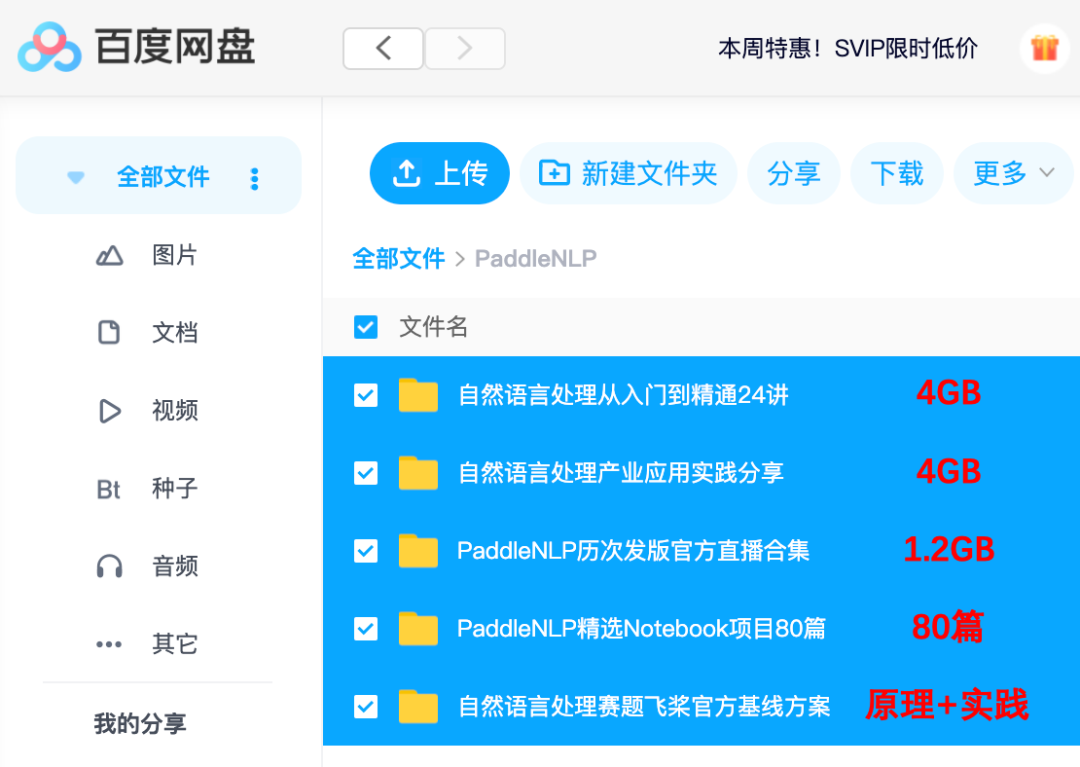Open the 图片 (Images) category icon

pyautogui.click(x=109, y=254)
